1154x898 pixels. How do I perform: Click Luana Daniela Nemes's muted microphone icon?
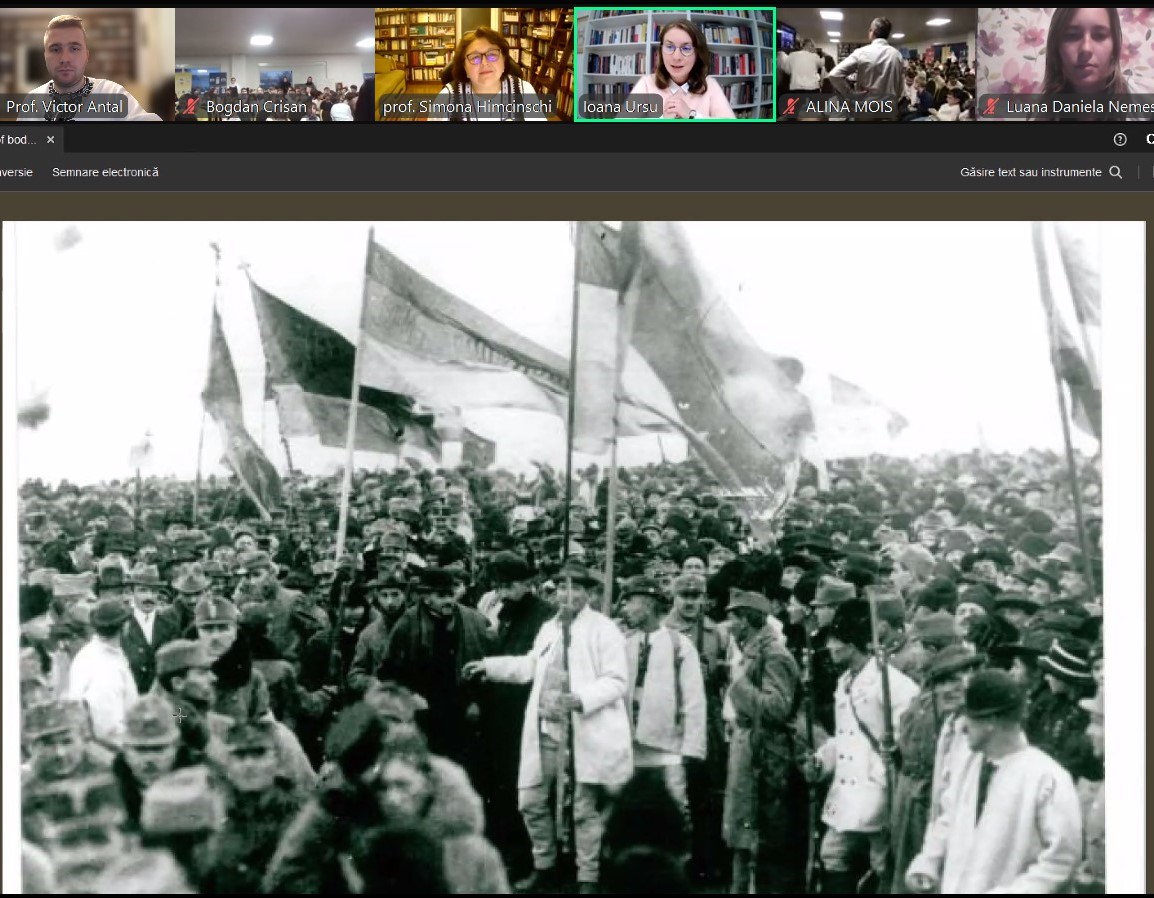tap(991, 107)
